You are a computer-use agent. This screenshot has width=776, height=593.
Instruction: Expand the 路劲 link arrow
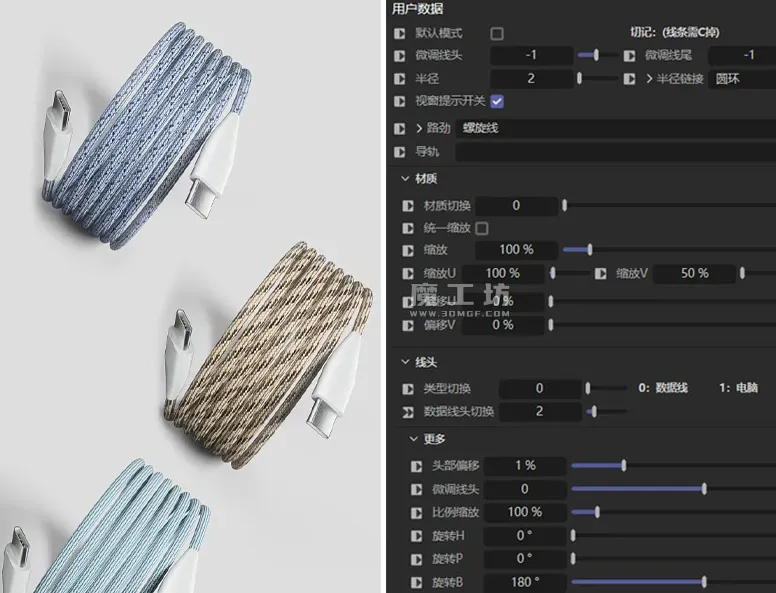pyautogui.click(x=419, y=128)
